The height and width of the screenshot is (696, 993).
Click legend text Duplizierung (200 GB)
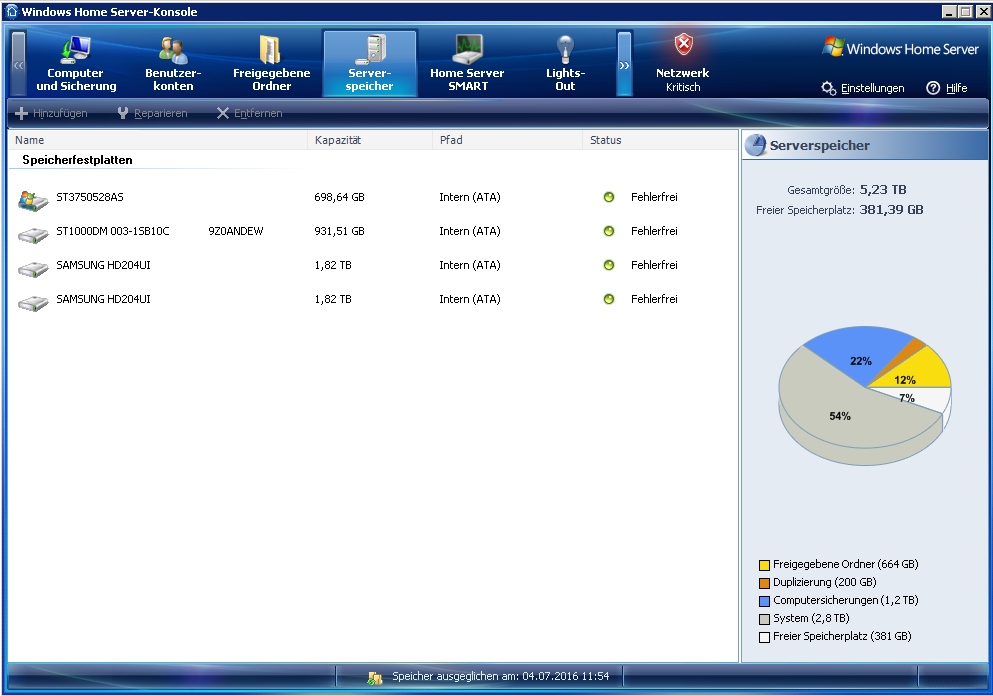pyautogui.click(x=825, y=582)
